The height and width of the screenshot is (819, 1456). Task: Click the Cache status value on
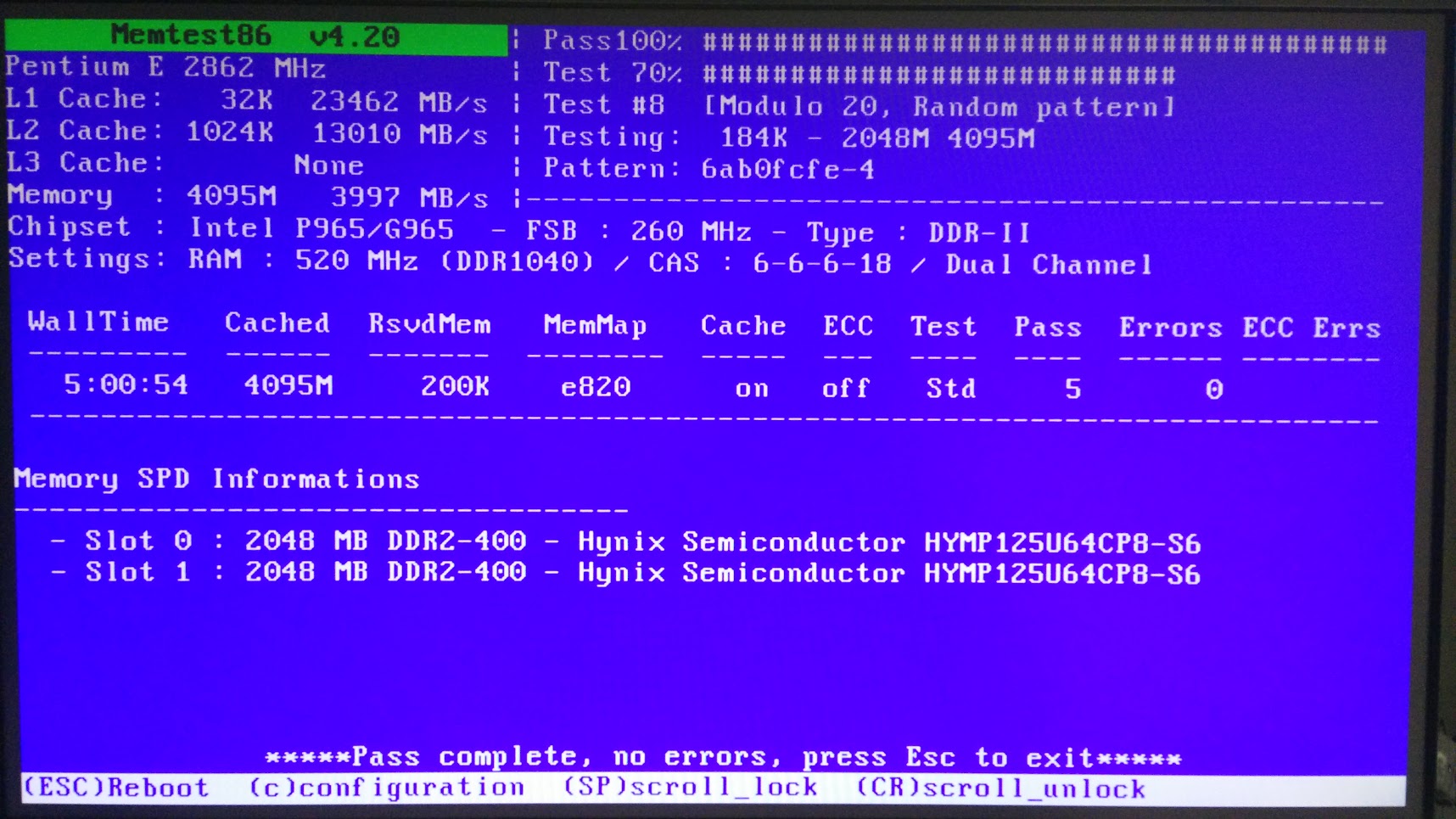[x=752, y=389]
